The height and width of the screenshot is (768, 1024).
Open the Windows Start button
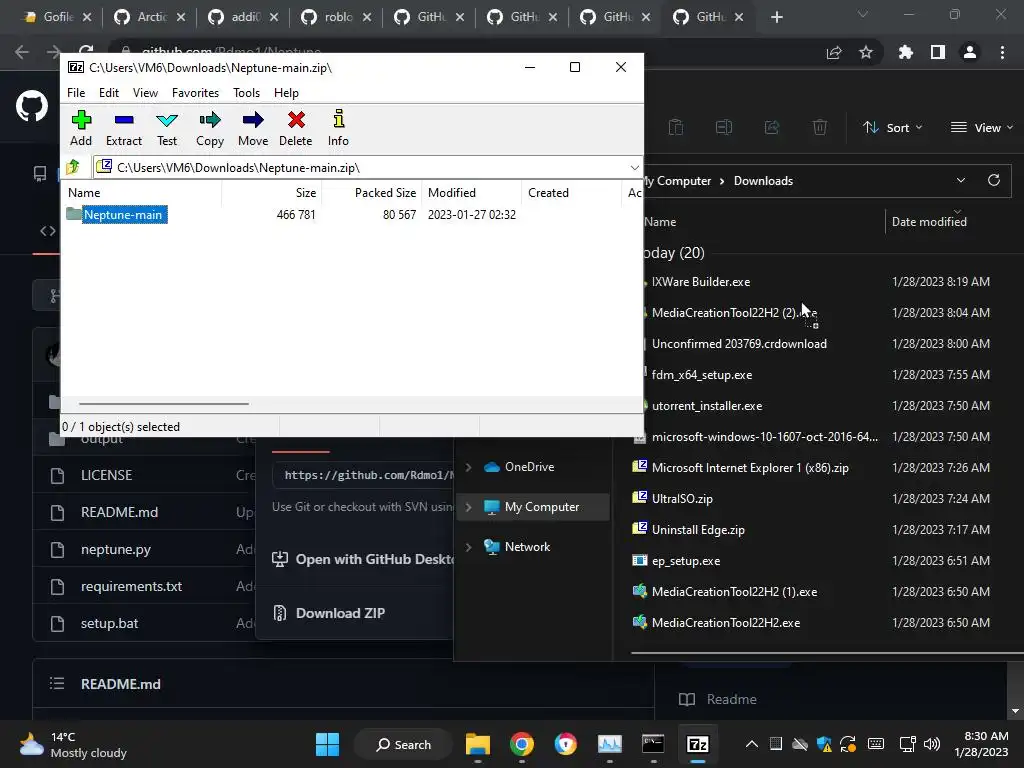327,744
